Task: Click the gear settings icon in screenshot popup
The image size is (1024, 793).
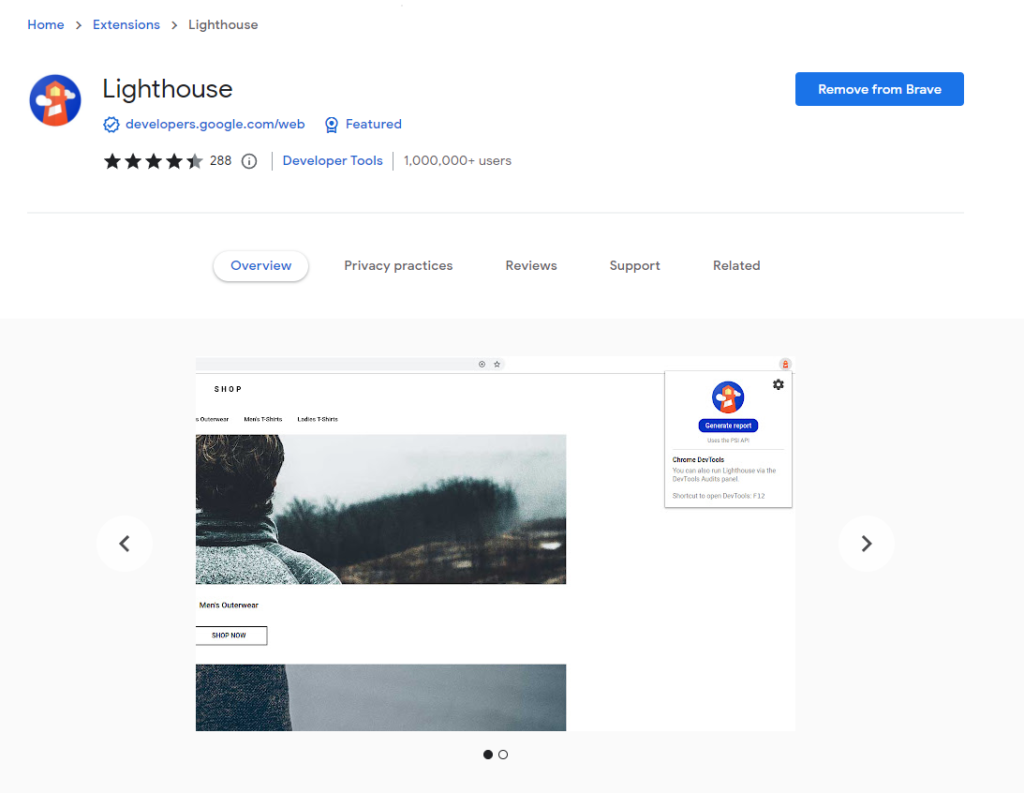Action: [x=778, y=385]
